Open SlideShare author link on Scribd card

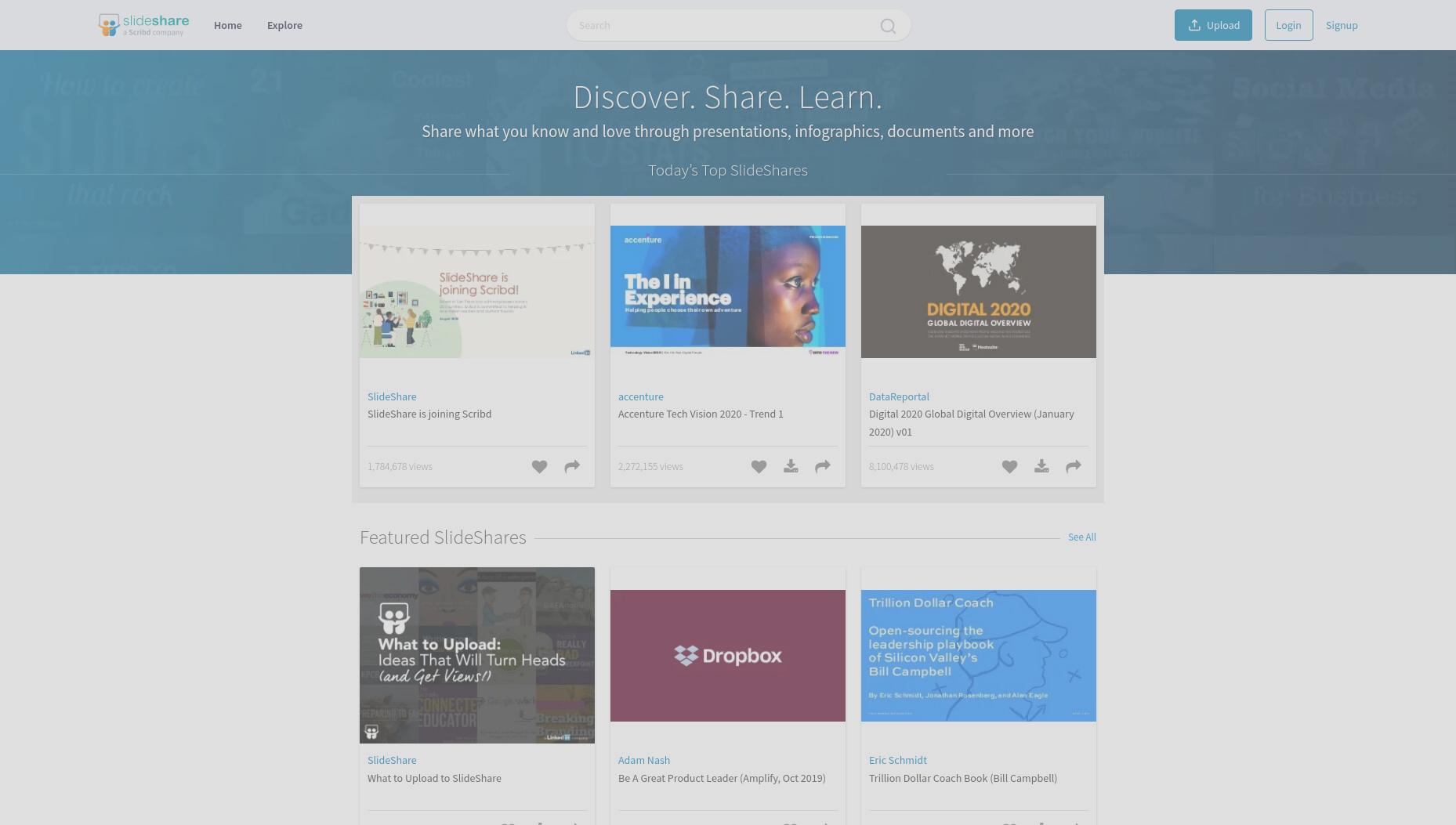(392, 396)
